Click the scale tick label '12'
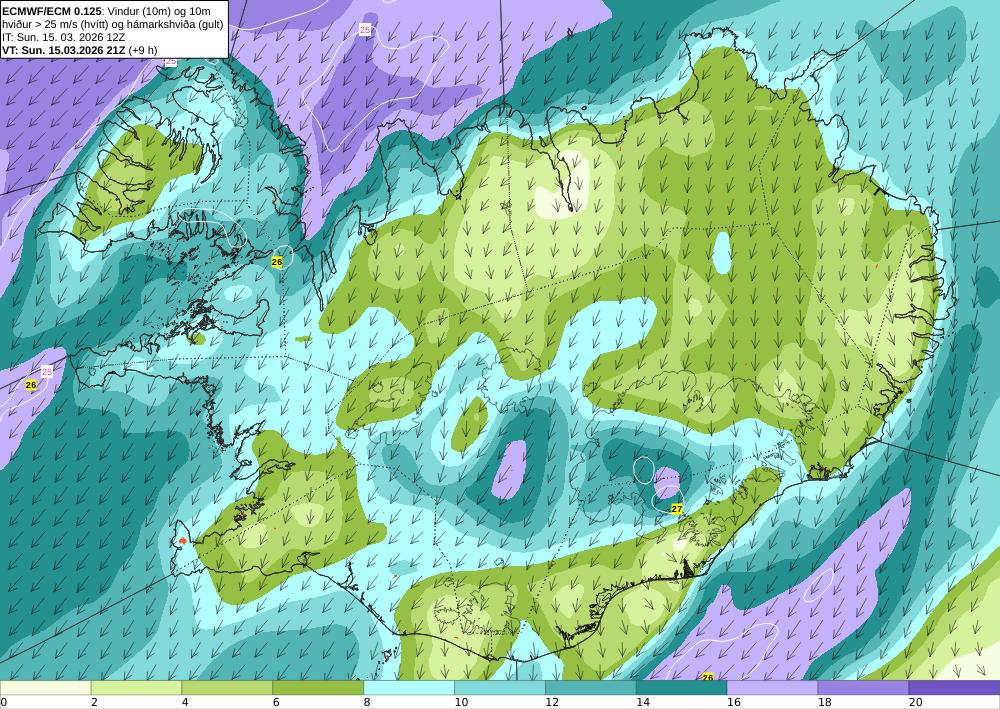1000x709 pixels. (x=552, y=703)
